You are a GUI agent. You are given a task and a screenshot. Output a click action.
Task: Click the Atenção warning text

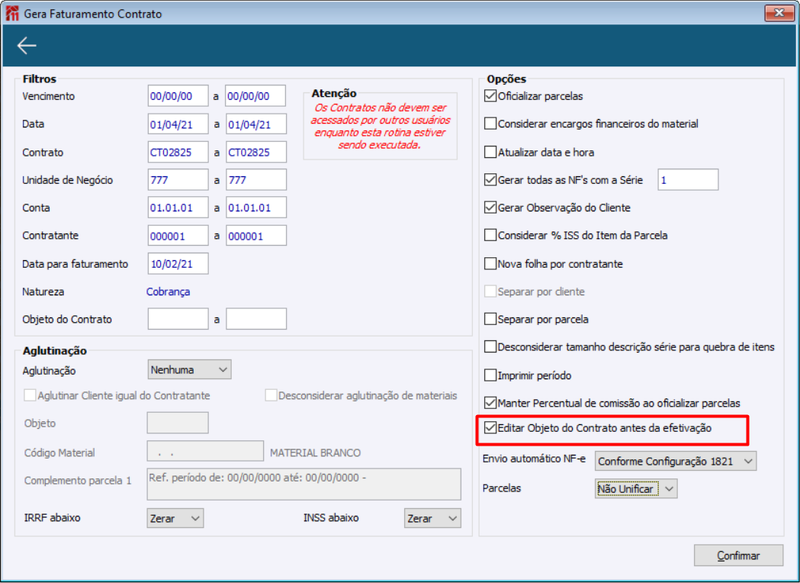point(380,126)
